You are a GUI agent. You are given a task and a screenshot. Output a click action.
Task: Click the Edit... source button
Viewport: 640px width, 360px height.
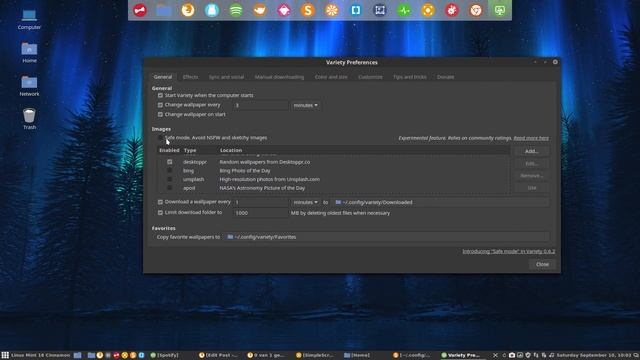pos(531,164)
